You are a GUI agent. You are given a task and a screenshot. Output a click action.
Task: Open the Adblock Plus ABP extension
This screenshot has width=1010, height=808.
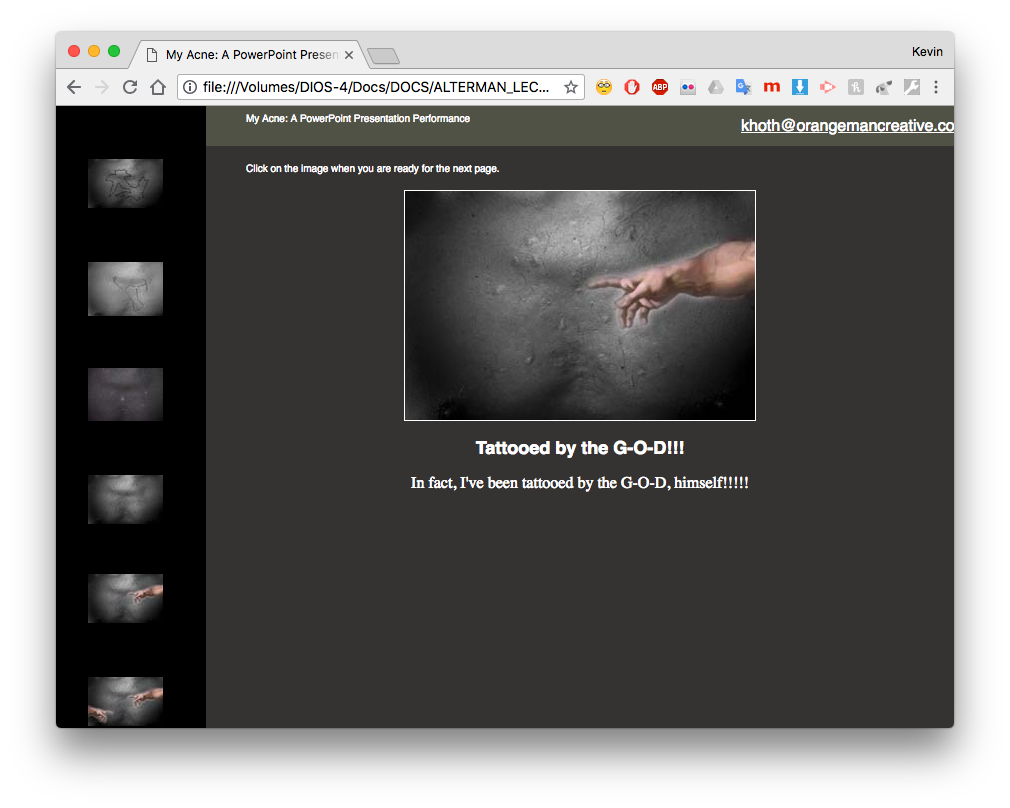(660, 87)
